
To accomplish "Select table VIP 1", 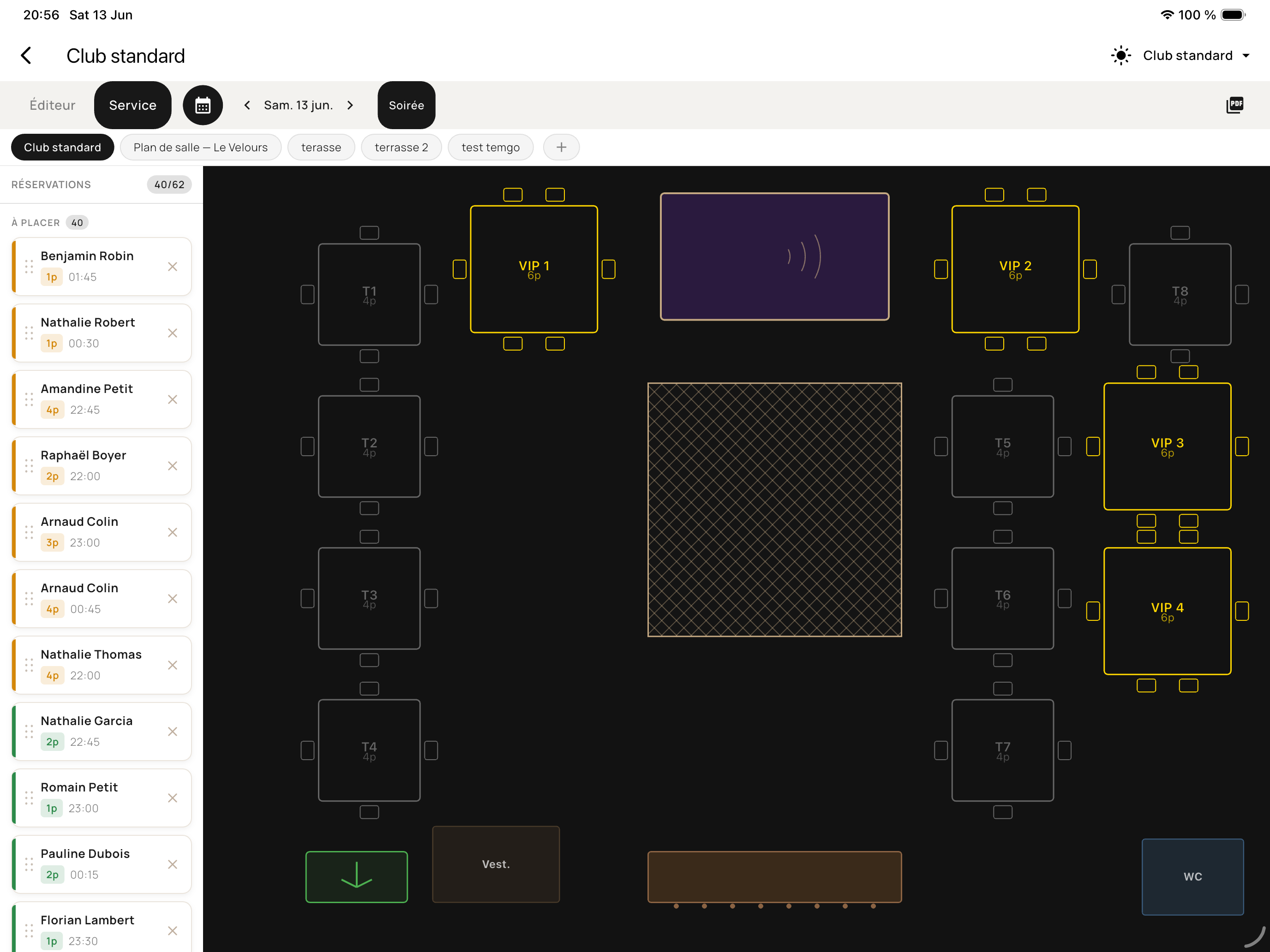I will [534, 269].
